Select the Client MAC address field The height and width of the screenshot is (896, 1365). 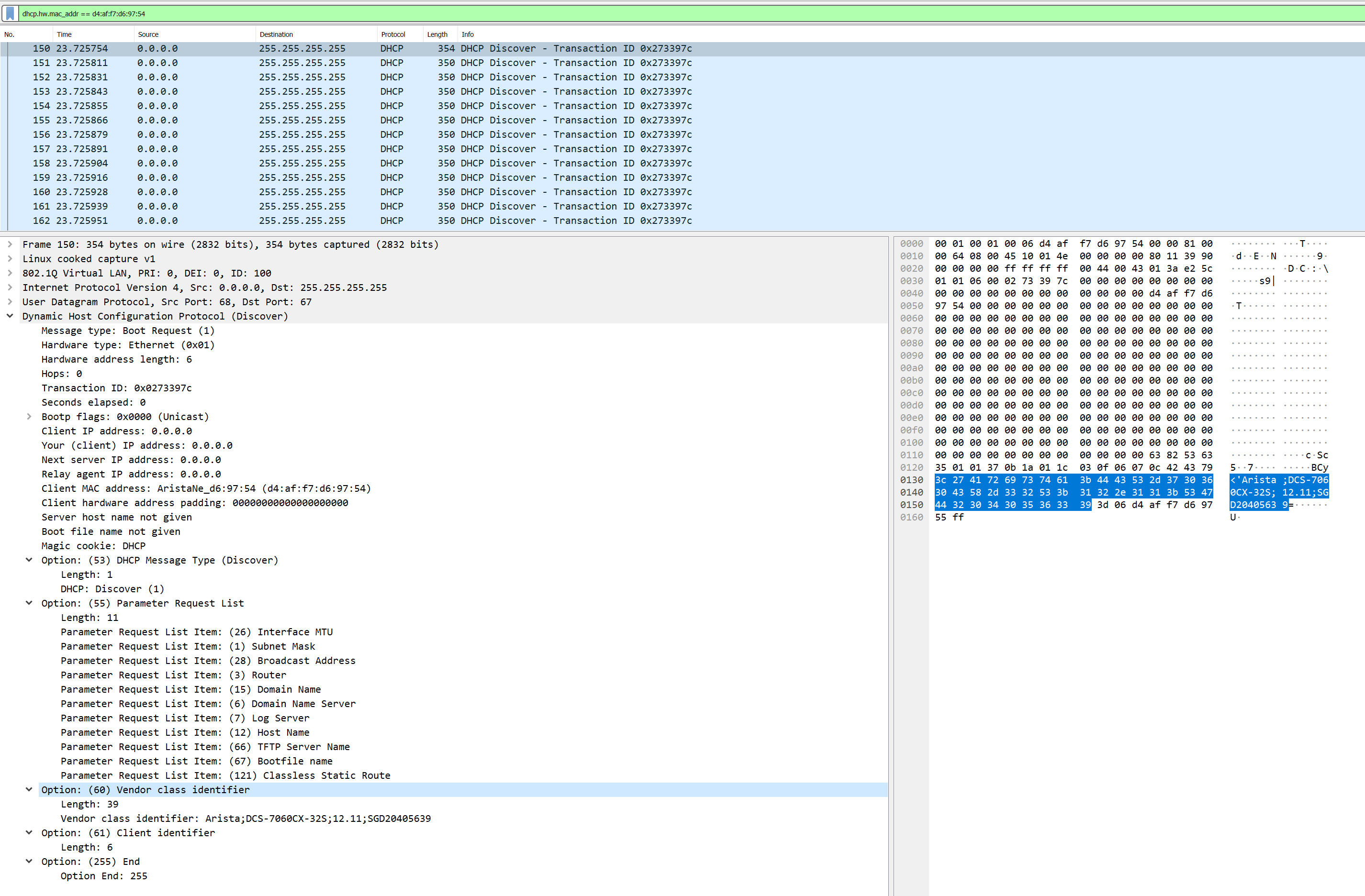pyautogui.click(x=205, y=488)
